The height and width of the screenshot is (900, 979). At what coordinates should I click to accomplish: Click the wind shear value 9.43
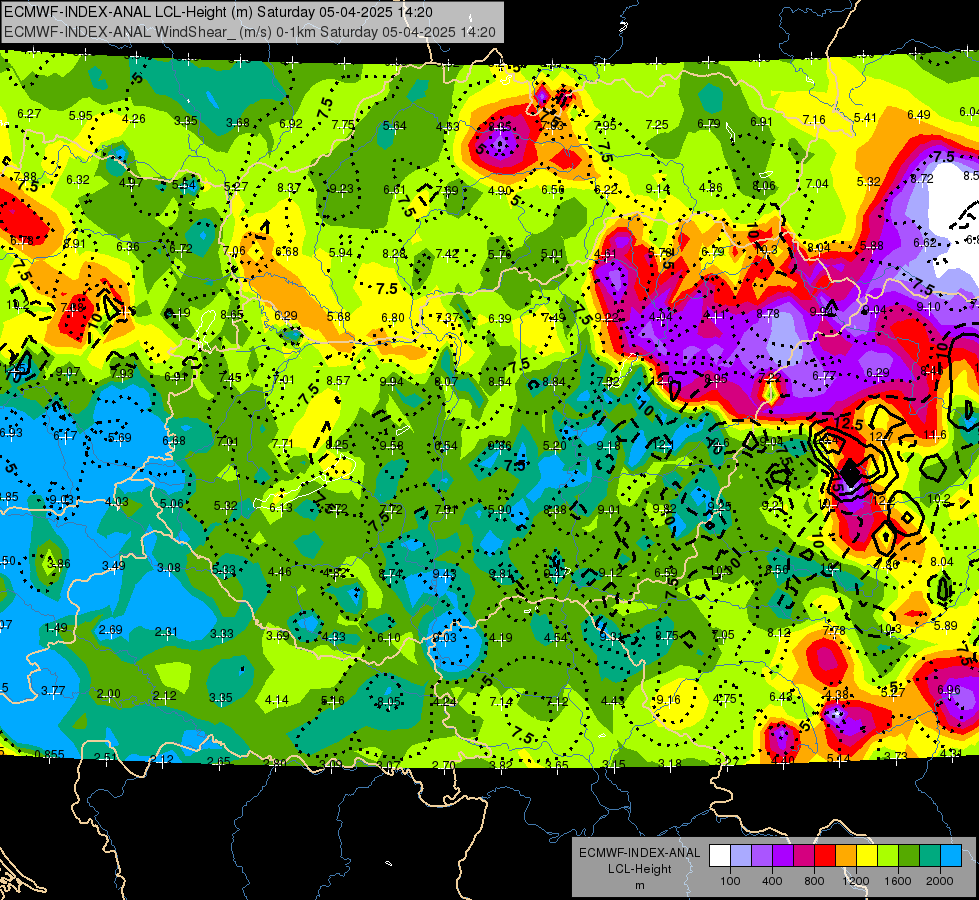[445, 574]
